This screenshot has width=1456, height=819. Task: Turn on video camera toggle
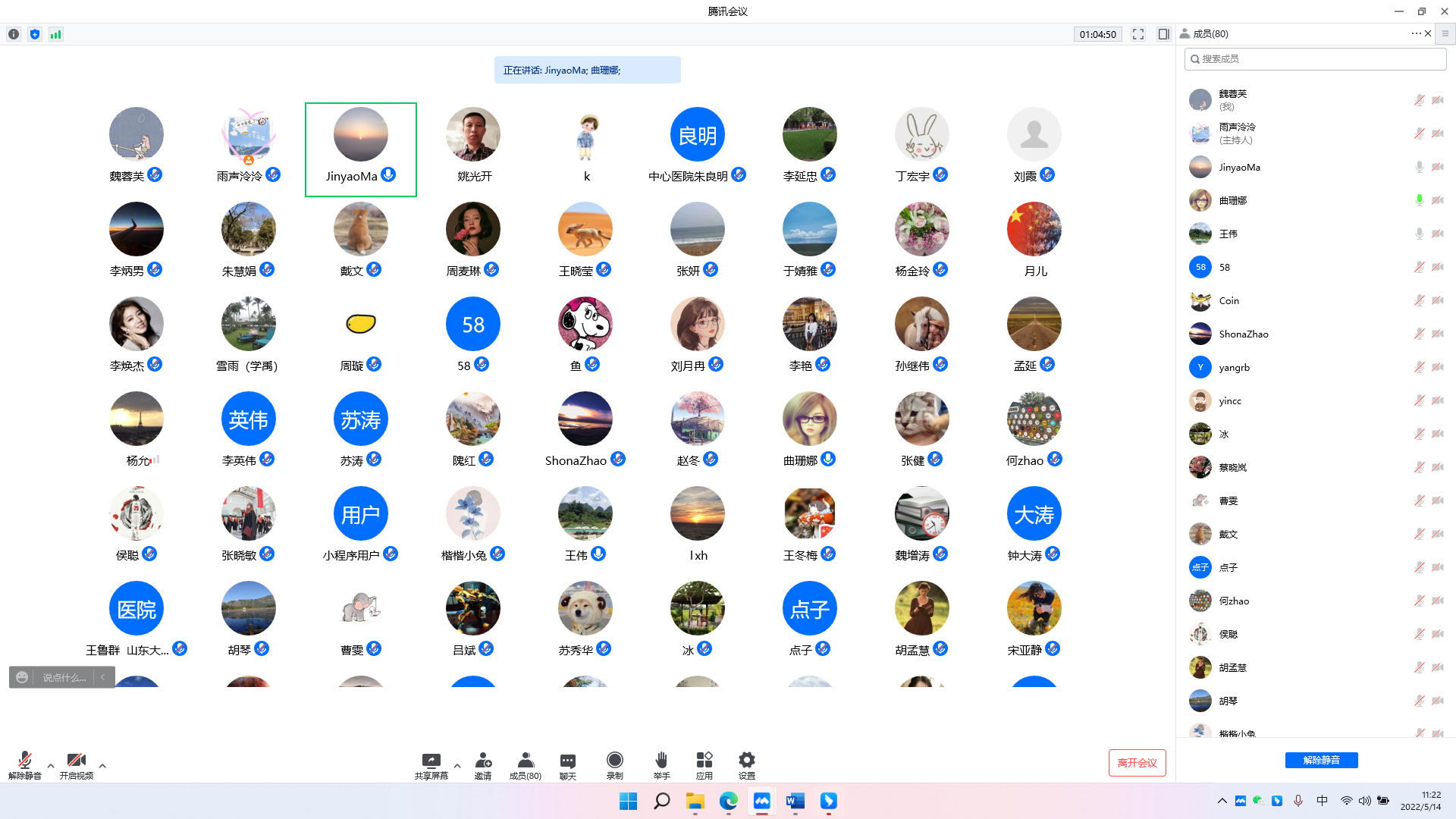[76, 761]
